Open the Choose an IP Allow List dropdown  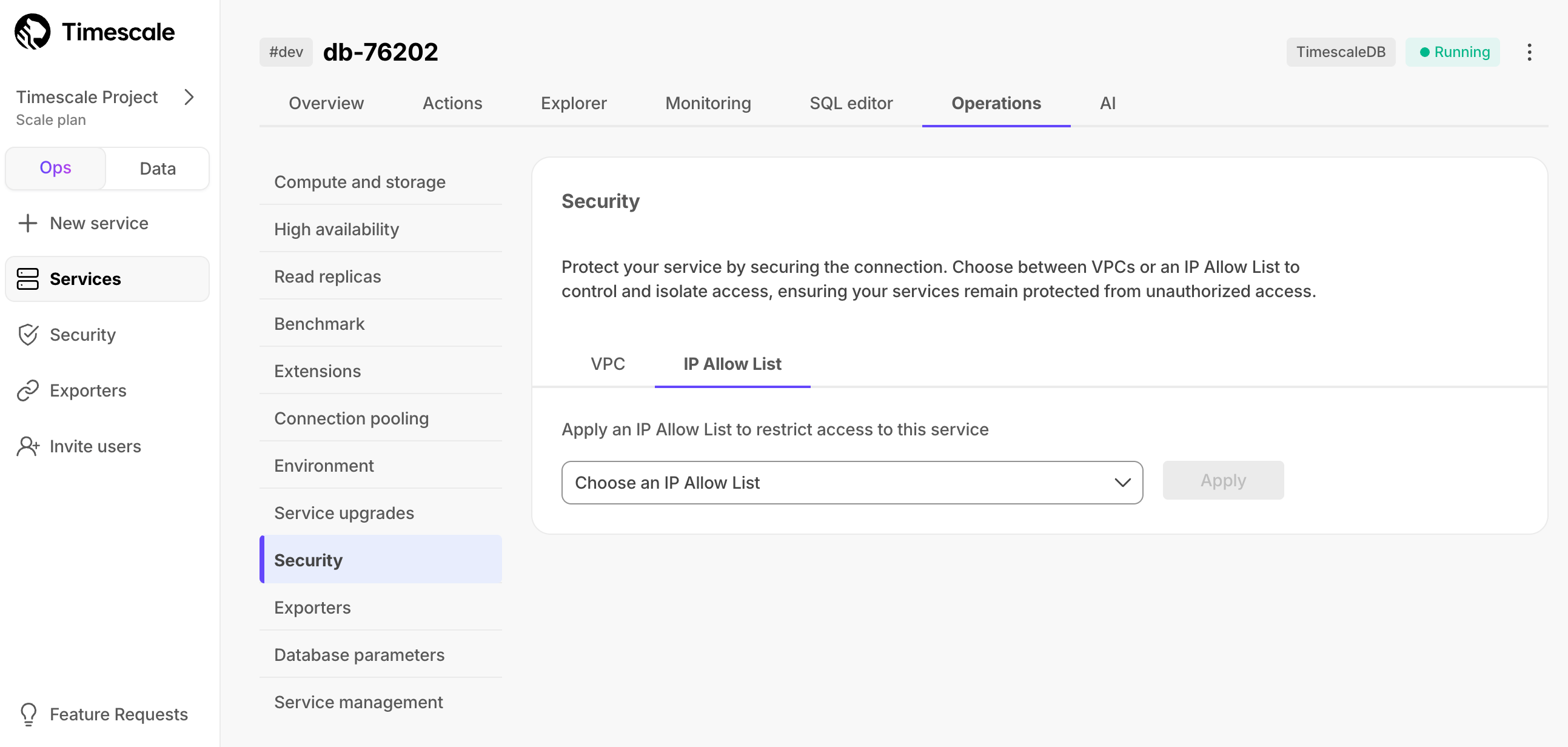[851, 482]
